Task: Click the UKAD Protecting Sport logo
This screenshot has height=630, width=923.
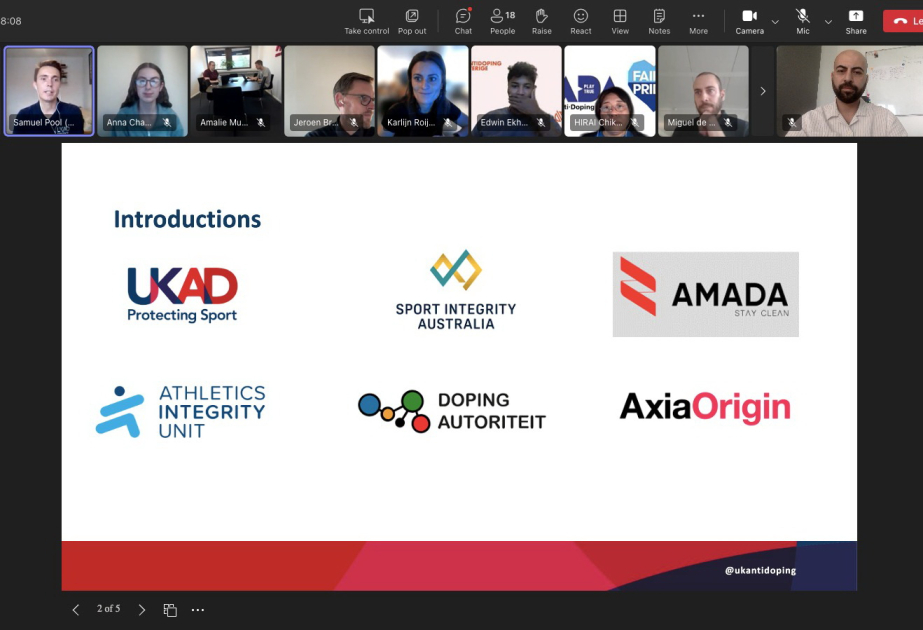Action: (x=182, y=294)
